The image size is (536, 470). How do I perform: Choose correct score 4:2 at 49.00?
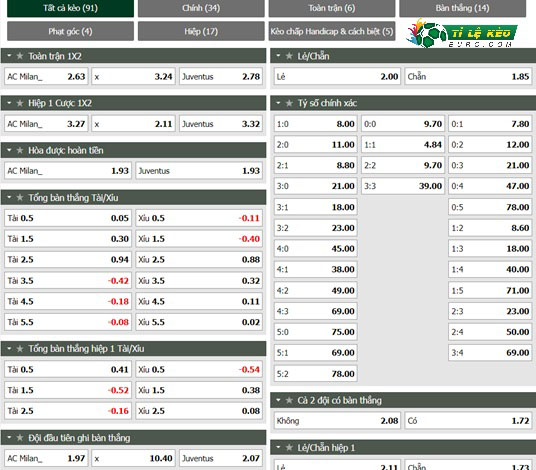tap(316, 291)
